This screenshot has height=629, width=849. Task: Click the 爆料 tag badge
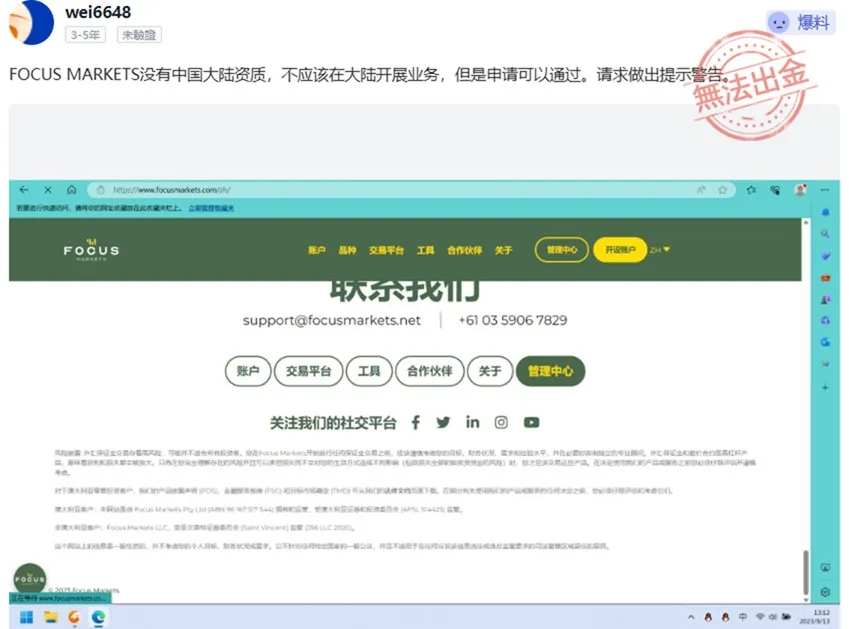pos(800,23)
